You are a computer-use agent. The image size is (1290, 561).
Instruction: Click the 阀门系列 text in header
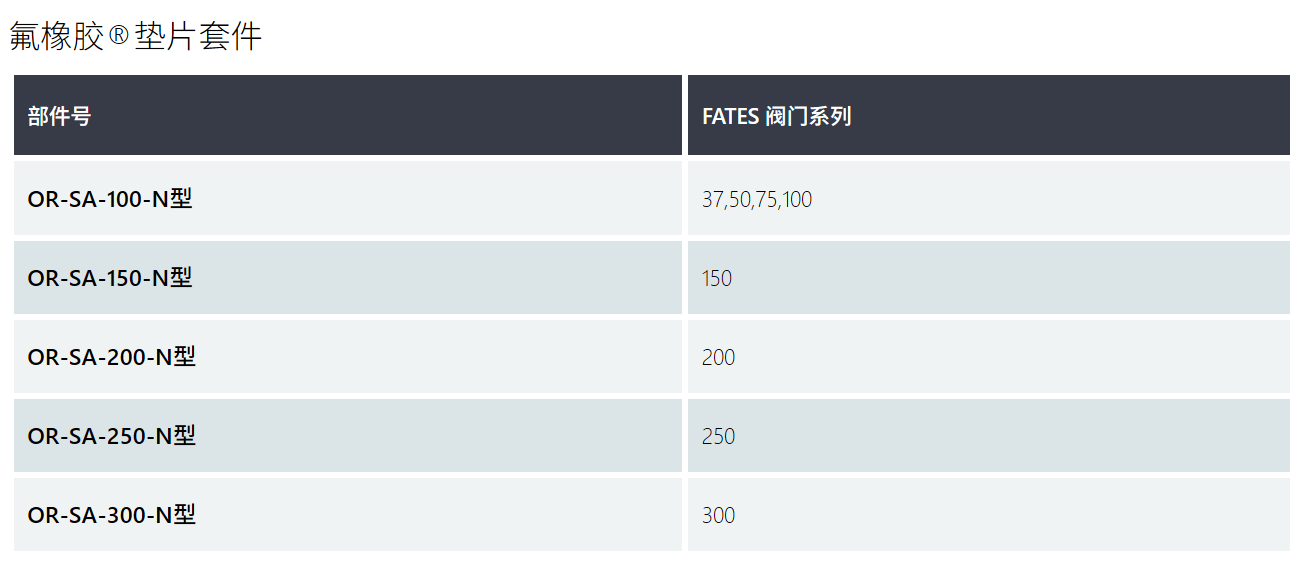[808, 115]
